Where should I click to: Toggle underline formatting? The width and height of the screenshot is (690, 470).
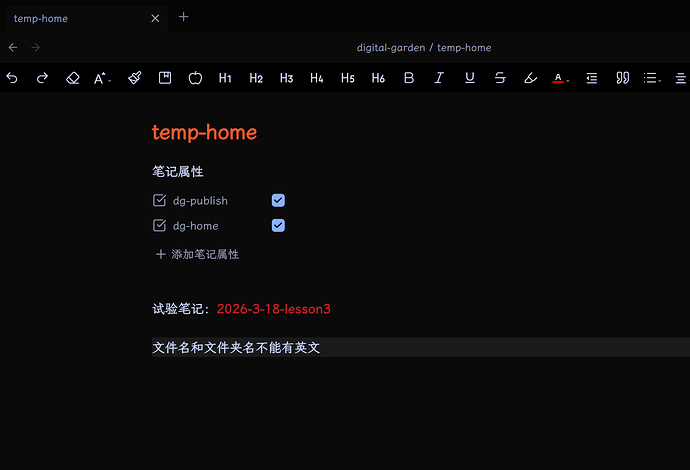click(x=470, y=78)
